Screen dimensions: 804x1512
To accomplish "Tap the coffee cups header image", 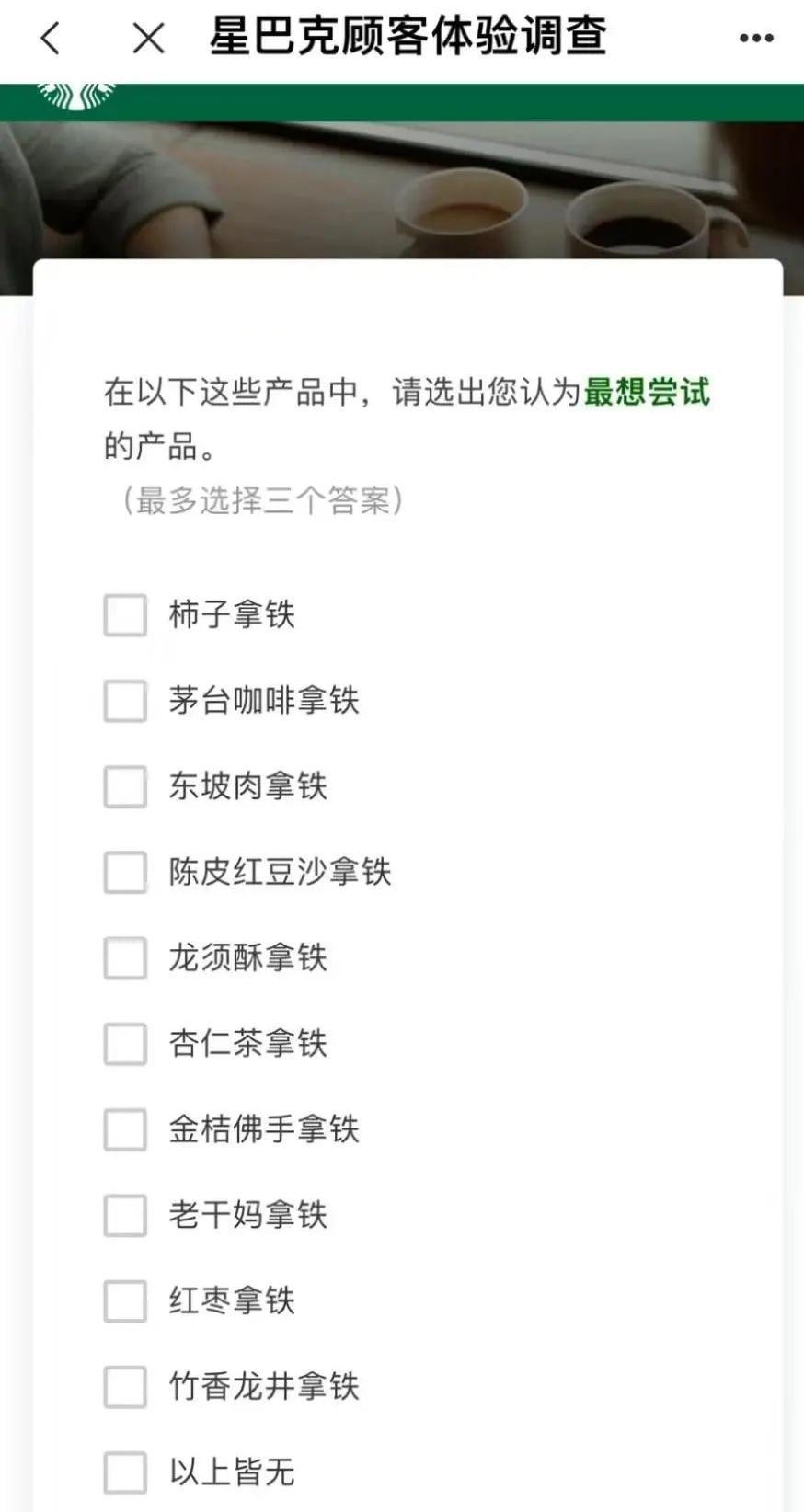I will (x=552, y=212).
